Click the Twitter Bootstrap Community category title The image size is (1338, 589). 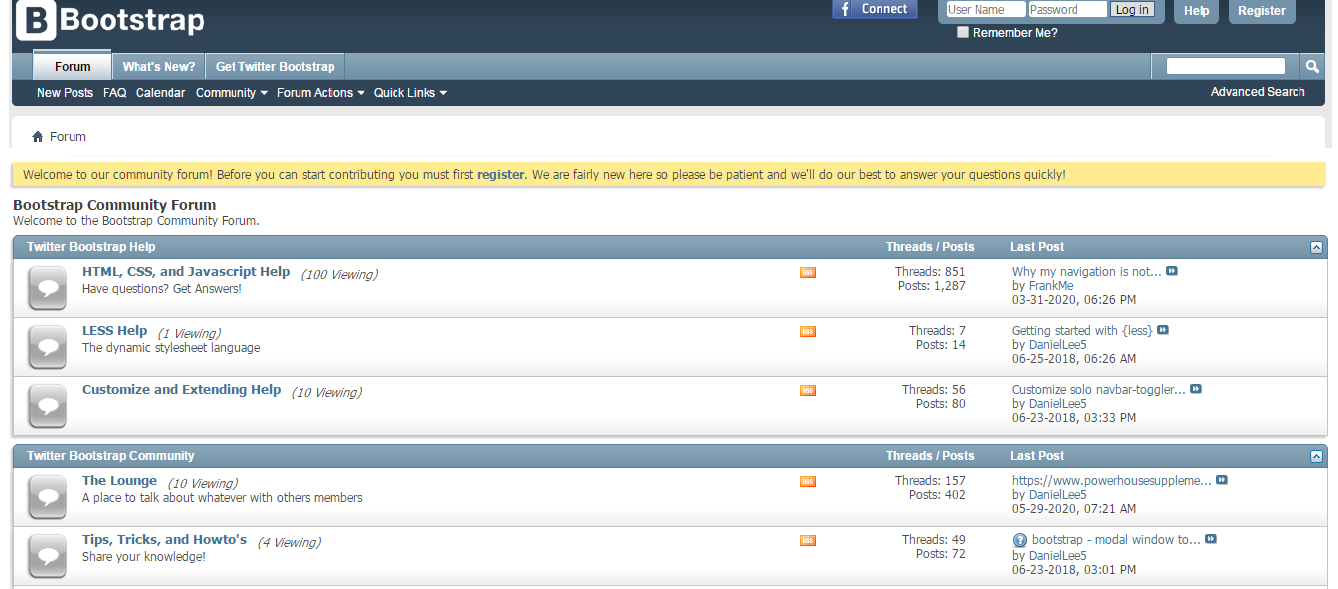111,455
